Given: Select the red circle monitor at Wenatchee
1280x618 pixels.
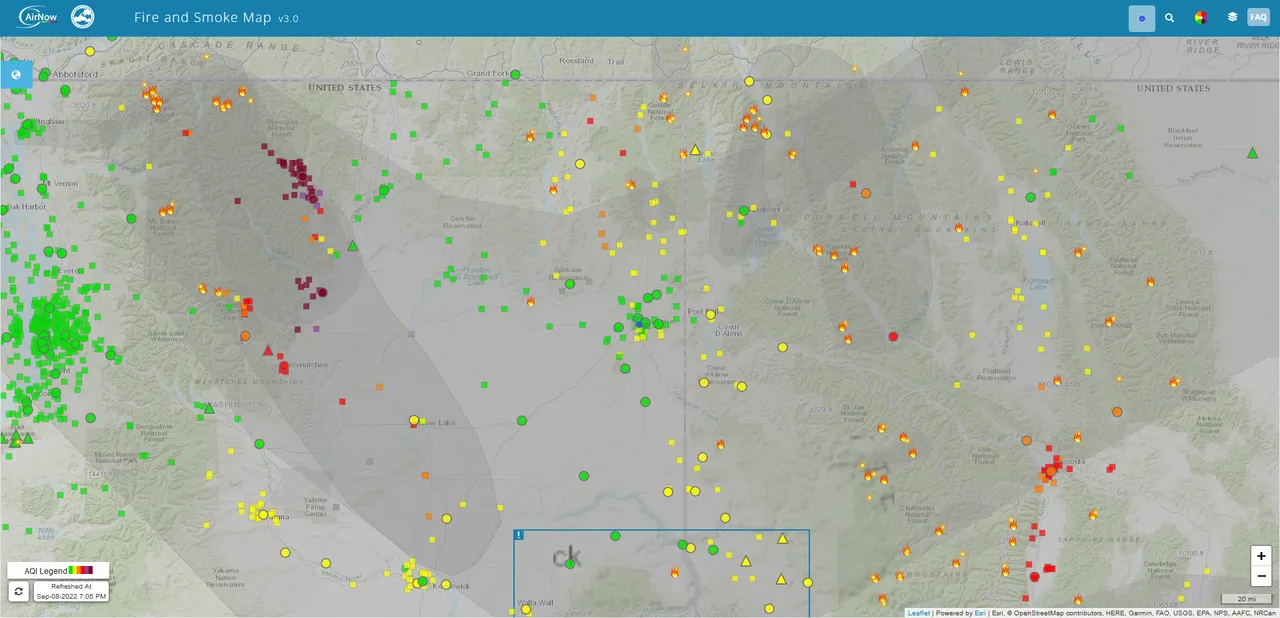Looking at the screenshot, I should (284, 367).
